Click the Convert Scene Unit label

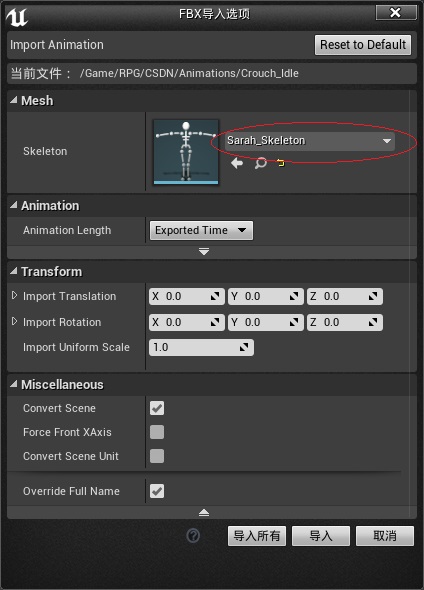pyautogui.click(x=71, y=456)
